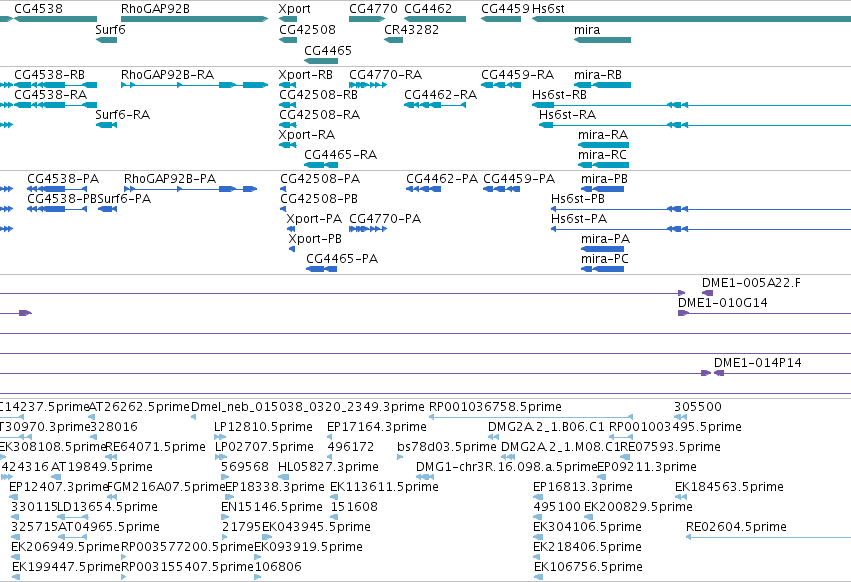Click transcript Xport-RB
The width and height of the screenshot is (851, 582).
[288, 85]
